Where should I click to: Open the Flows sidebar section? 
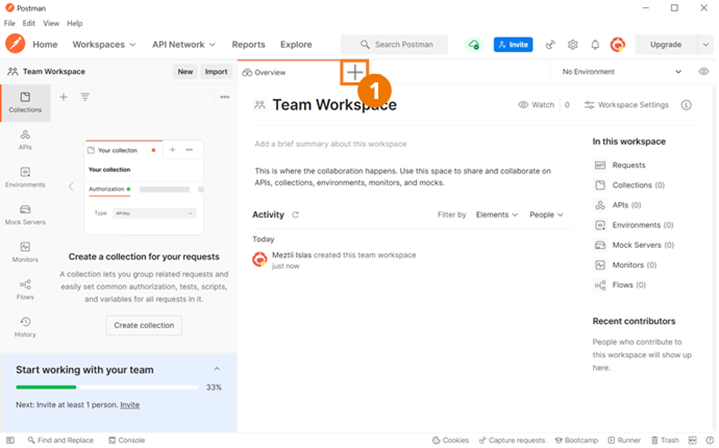pos(25,290)
